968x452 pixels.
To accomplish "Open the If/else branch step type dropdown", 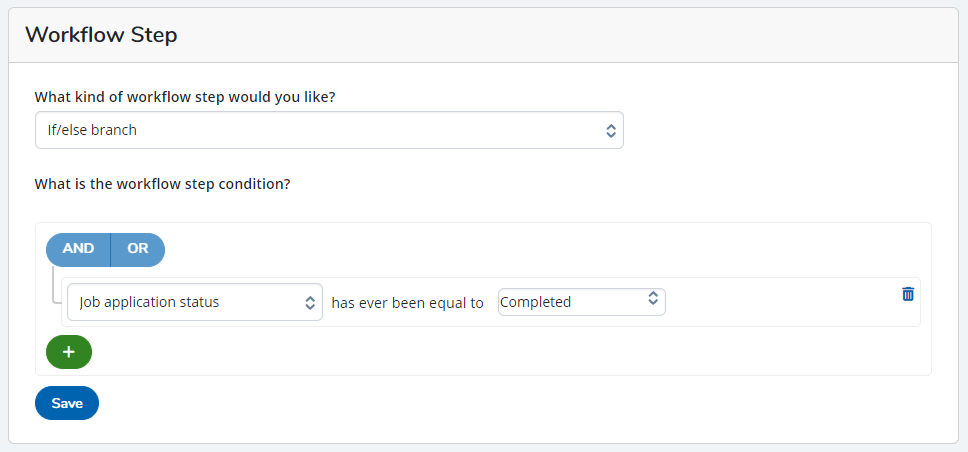I will point(329,130).
